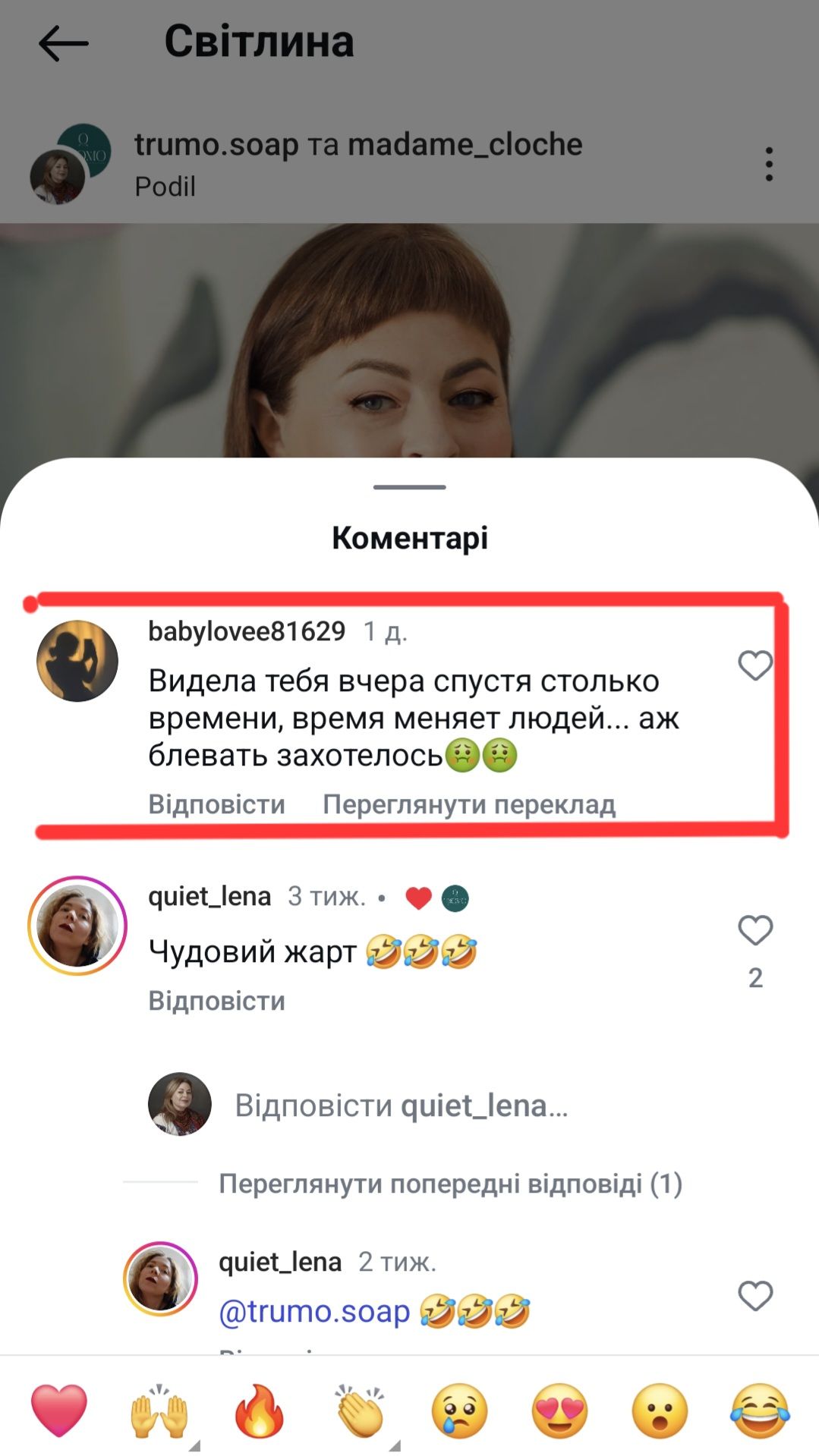Show translation via 'Переглянути переклад'
The height and width of the screenshot is (1456, 819).
(x=469, y=804)
